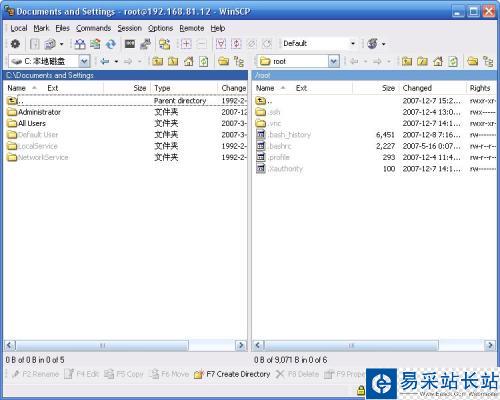Click F7 Create Directory button

point(232,374)
